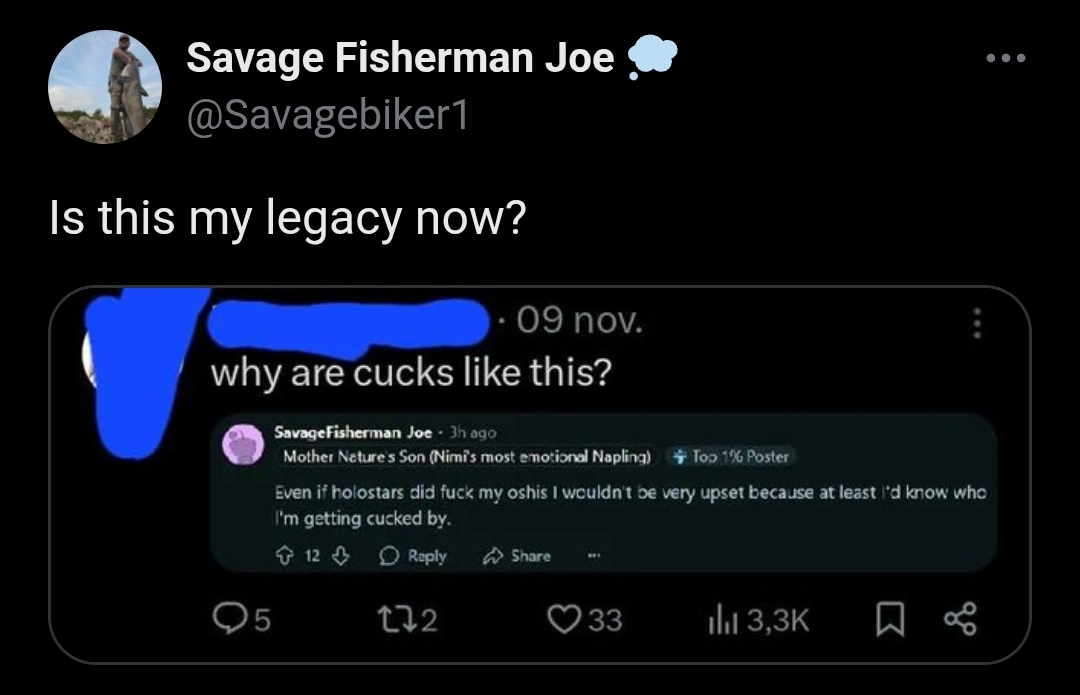The width and height of the screenshot is (1080, 695).
Task: Click the Top 1% Poster badge
Action: pyautogui.click(x=731, y=457)
